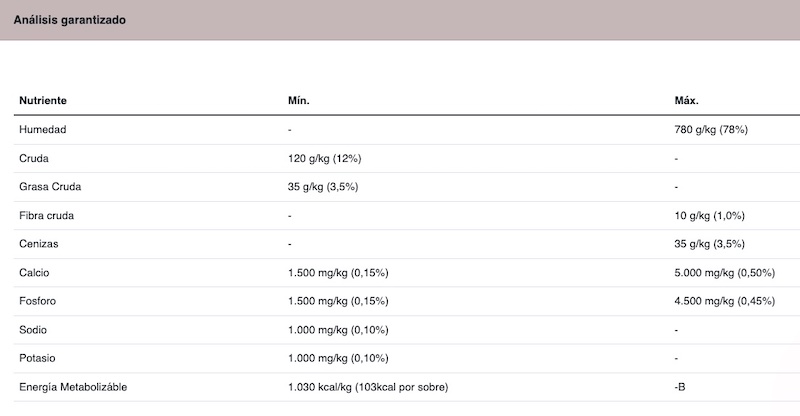Click Fibra cruda max value 10 g/kg (1,0%)
This screenshot has height=416, width=800.
point(709,215)
